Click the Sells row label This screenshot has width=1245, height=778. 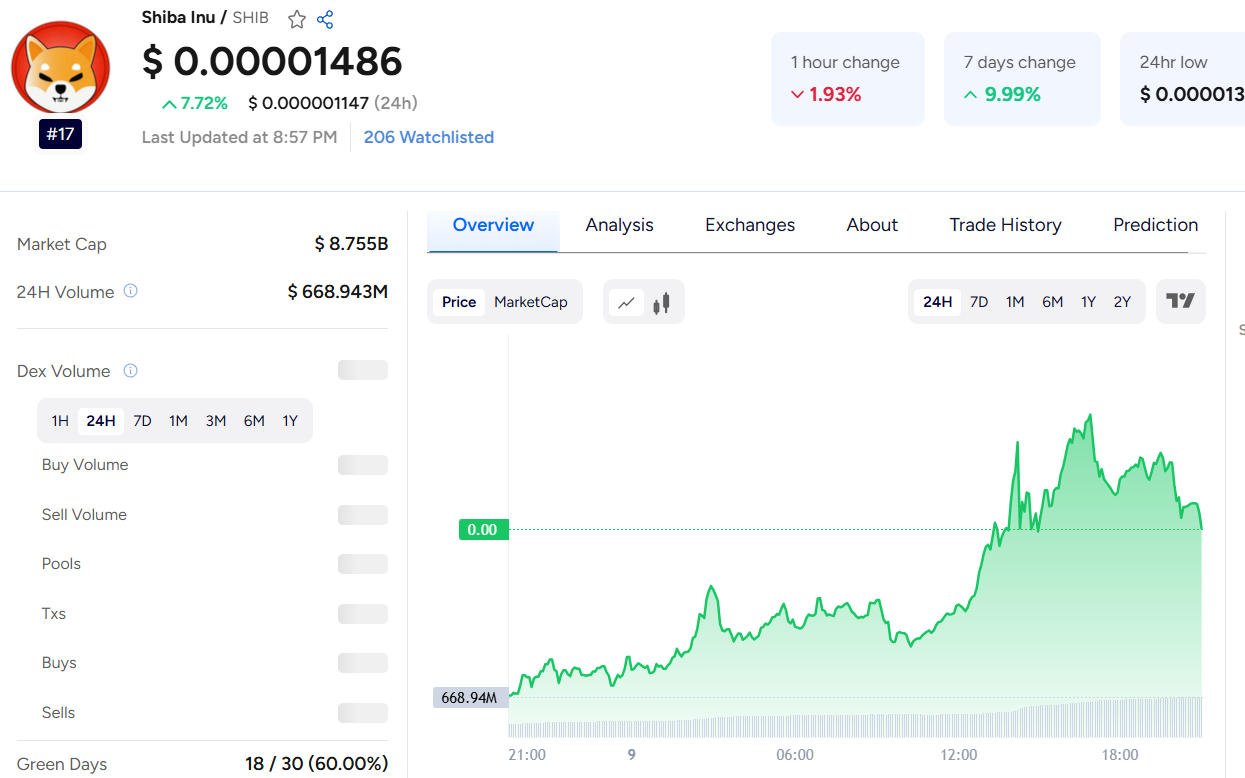(58, 713)
